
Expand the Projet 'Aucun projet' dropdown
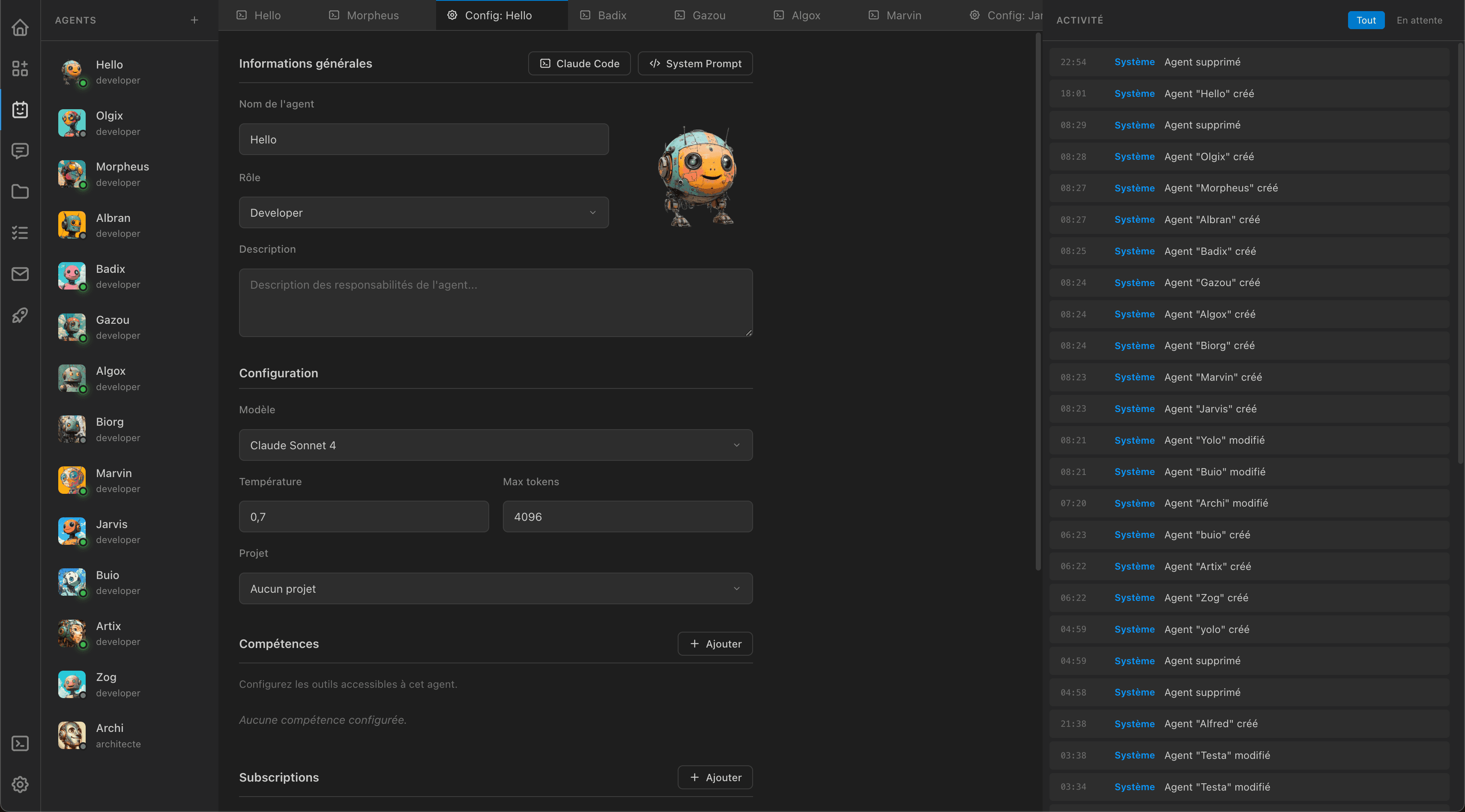(x=495, y=588)
